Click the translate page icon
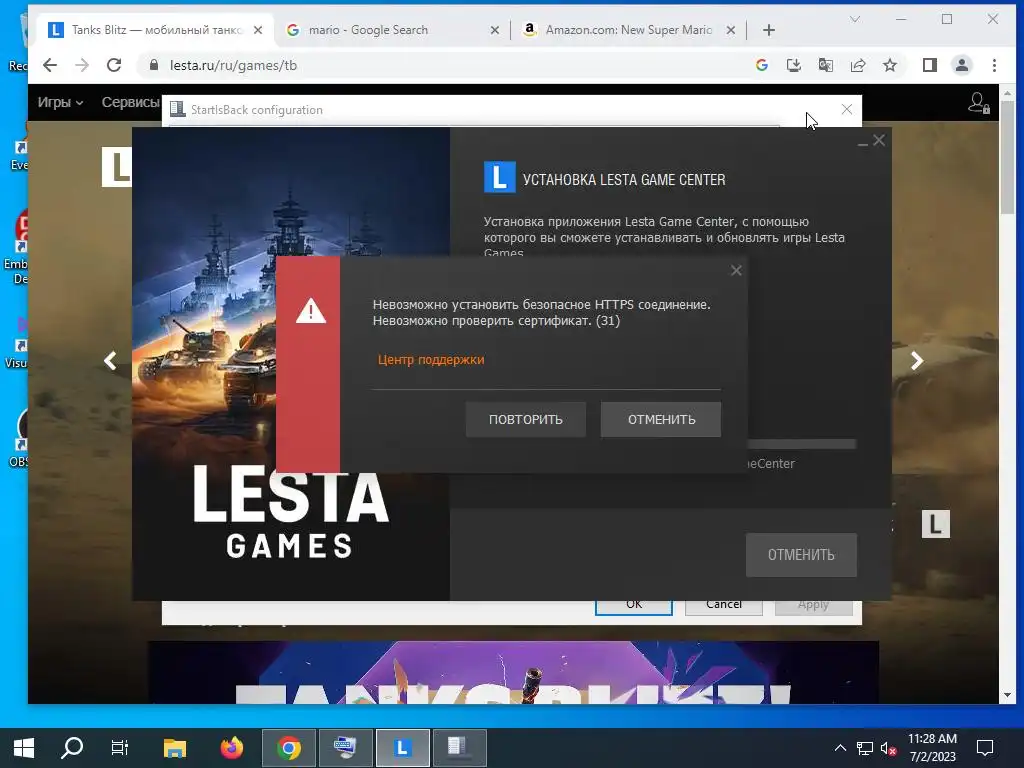The image size is (1024, 768). pos(825,65)
